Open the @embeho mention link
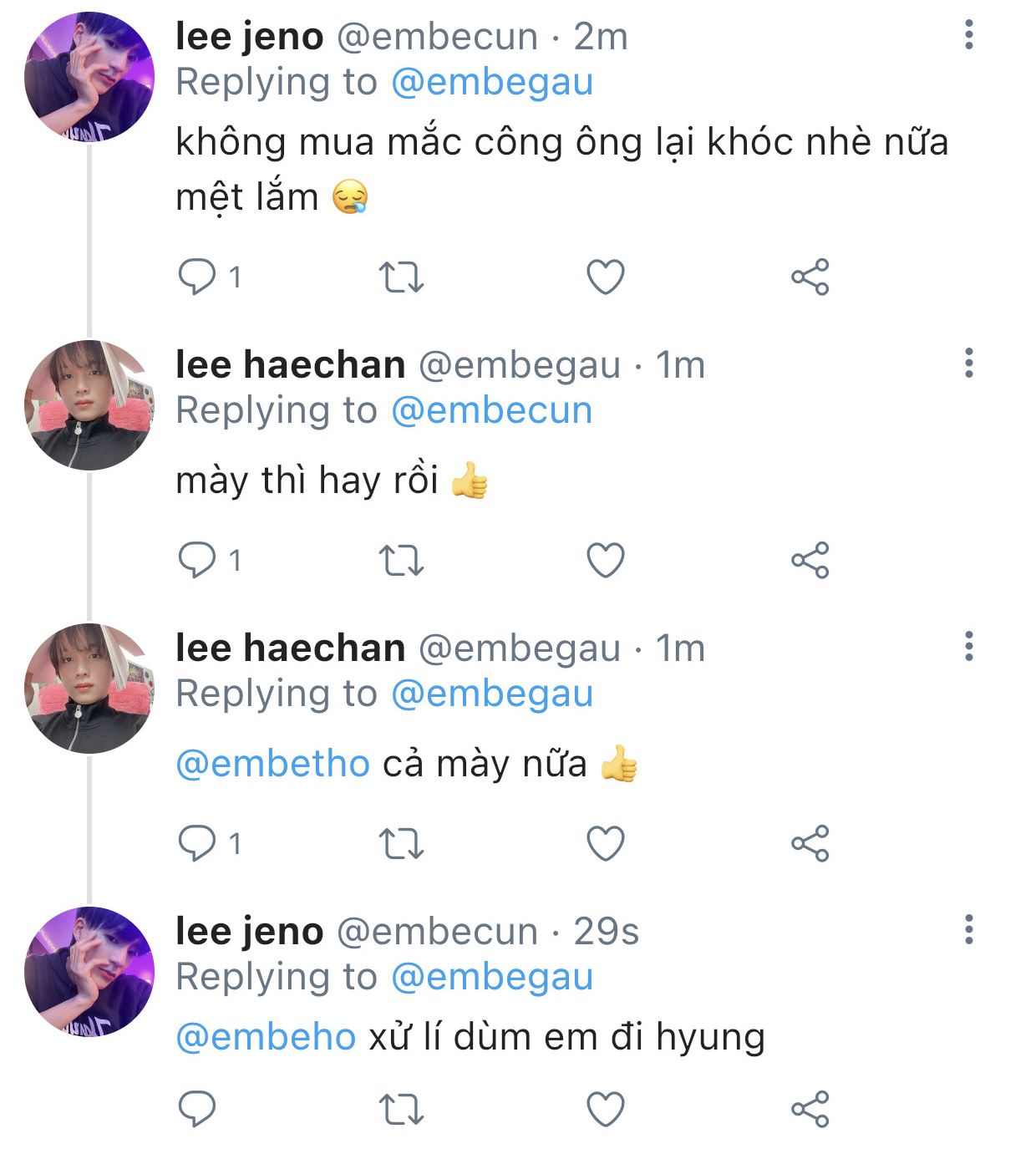The image size is (1036, 1149). (x=266, y=1037)
